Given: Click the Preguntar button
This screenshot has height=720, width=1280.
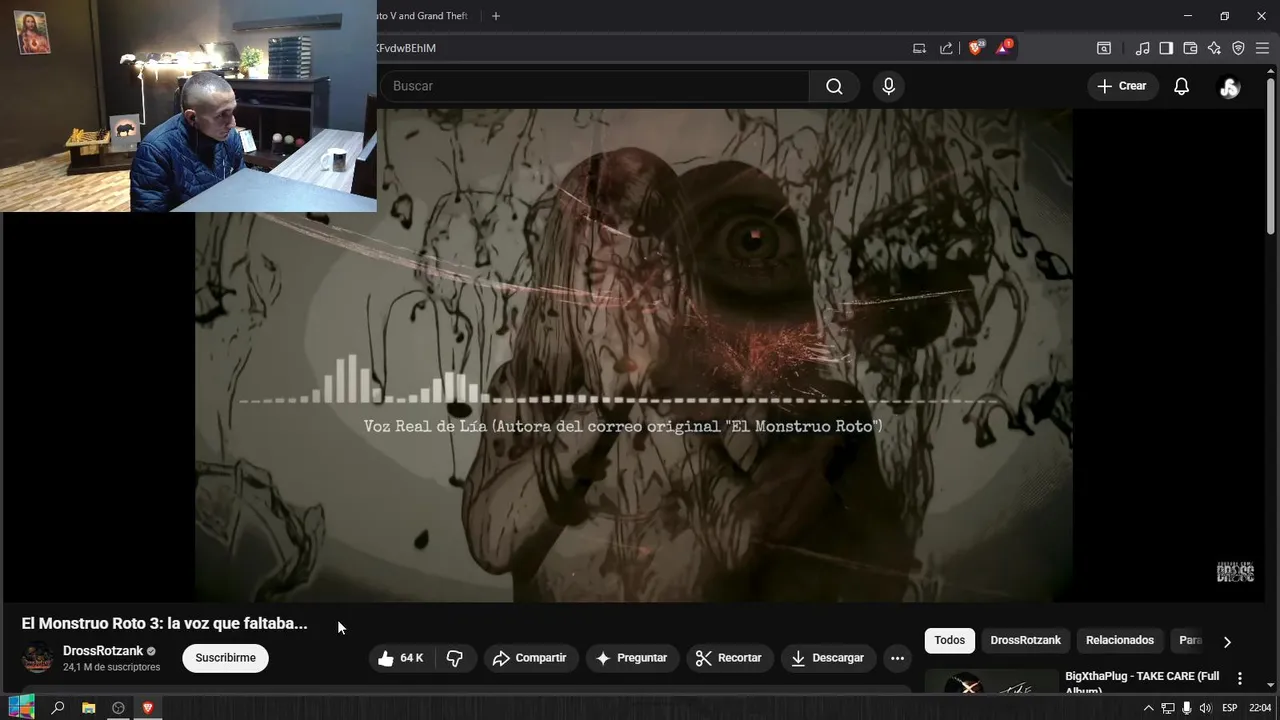Looking at the screenshot, I should 631,658.
